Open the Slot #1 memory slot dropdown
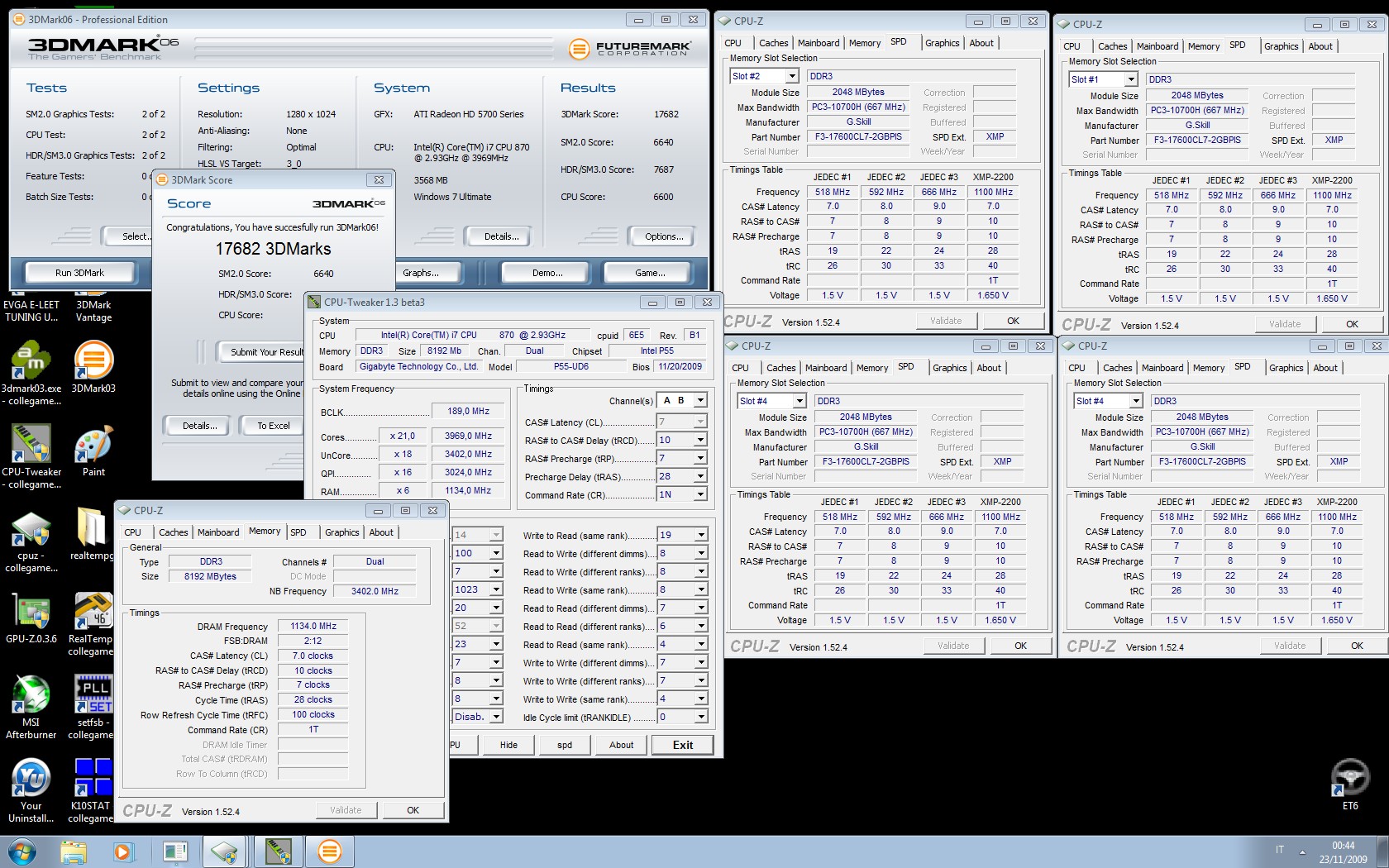 [x=1130, y=79]
